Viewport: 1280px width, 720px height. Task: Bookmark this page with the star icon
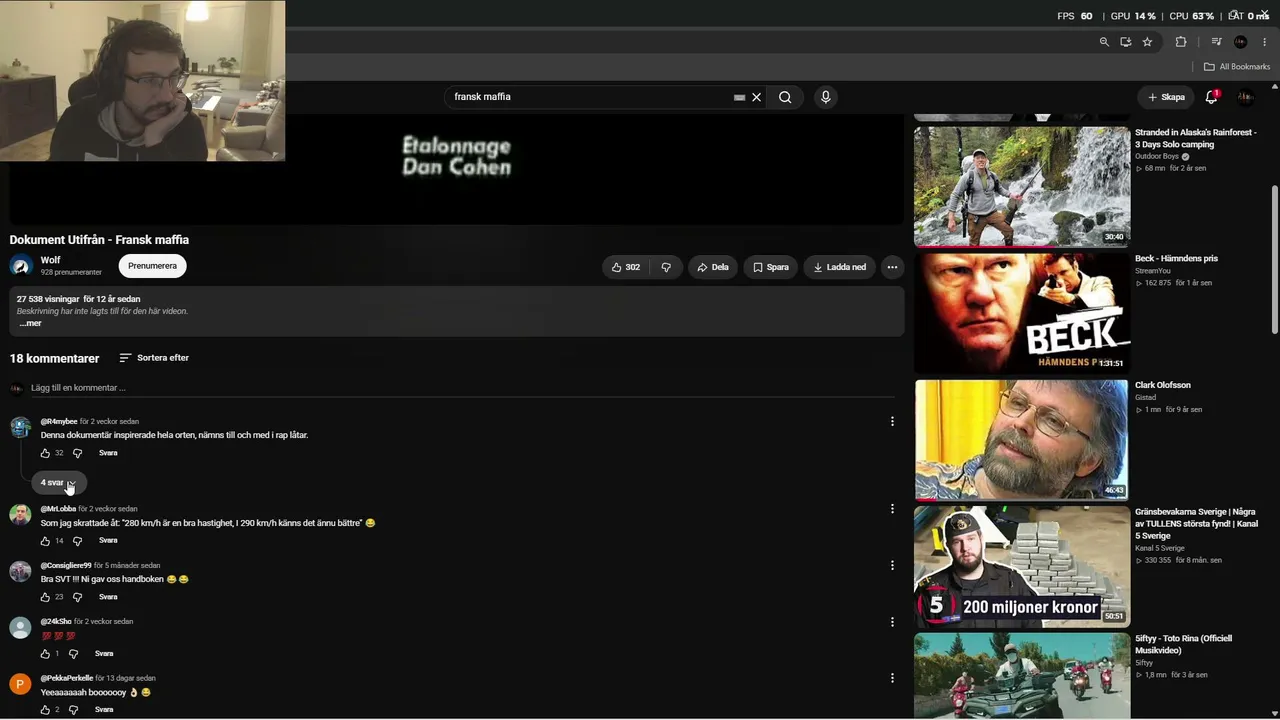pos(1147,42)
